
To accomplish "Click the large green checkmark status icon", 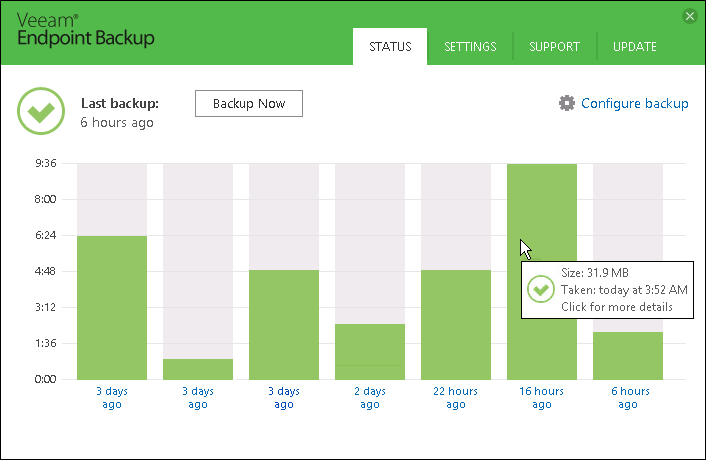I will coord(41,111).
